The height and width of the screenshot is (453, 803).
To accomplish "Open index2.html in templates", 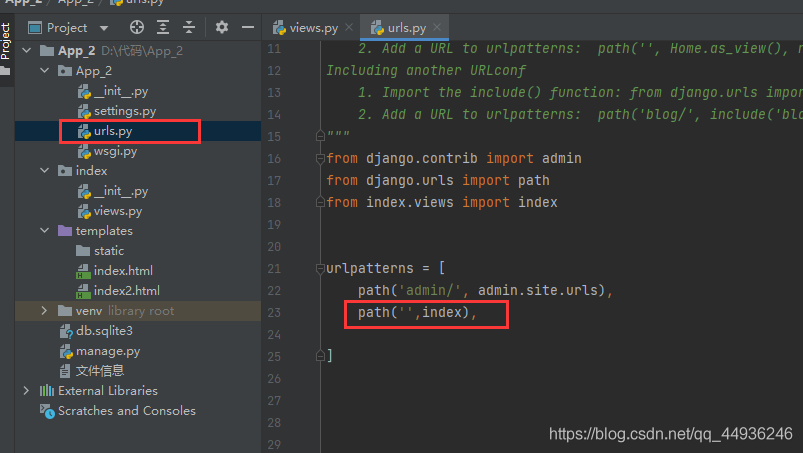I will click(x=127, y=291).
